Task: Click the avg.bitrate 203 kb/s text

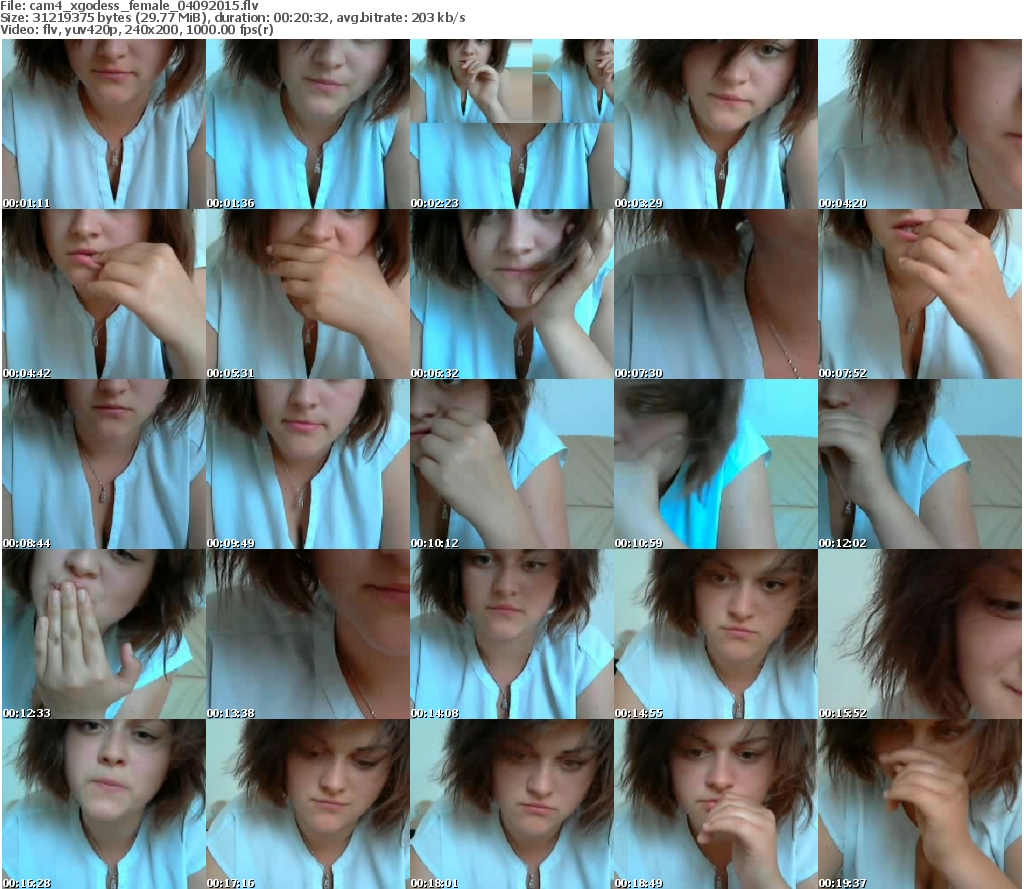Action: pos(401,18)
